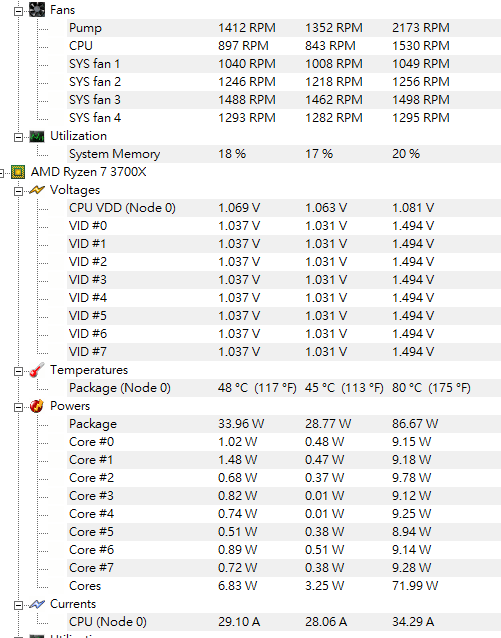Select the SYS fan 3 row

(x=284, y=100)
